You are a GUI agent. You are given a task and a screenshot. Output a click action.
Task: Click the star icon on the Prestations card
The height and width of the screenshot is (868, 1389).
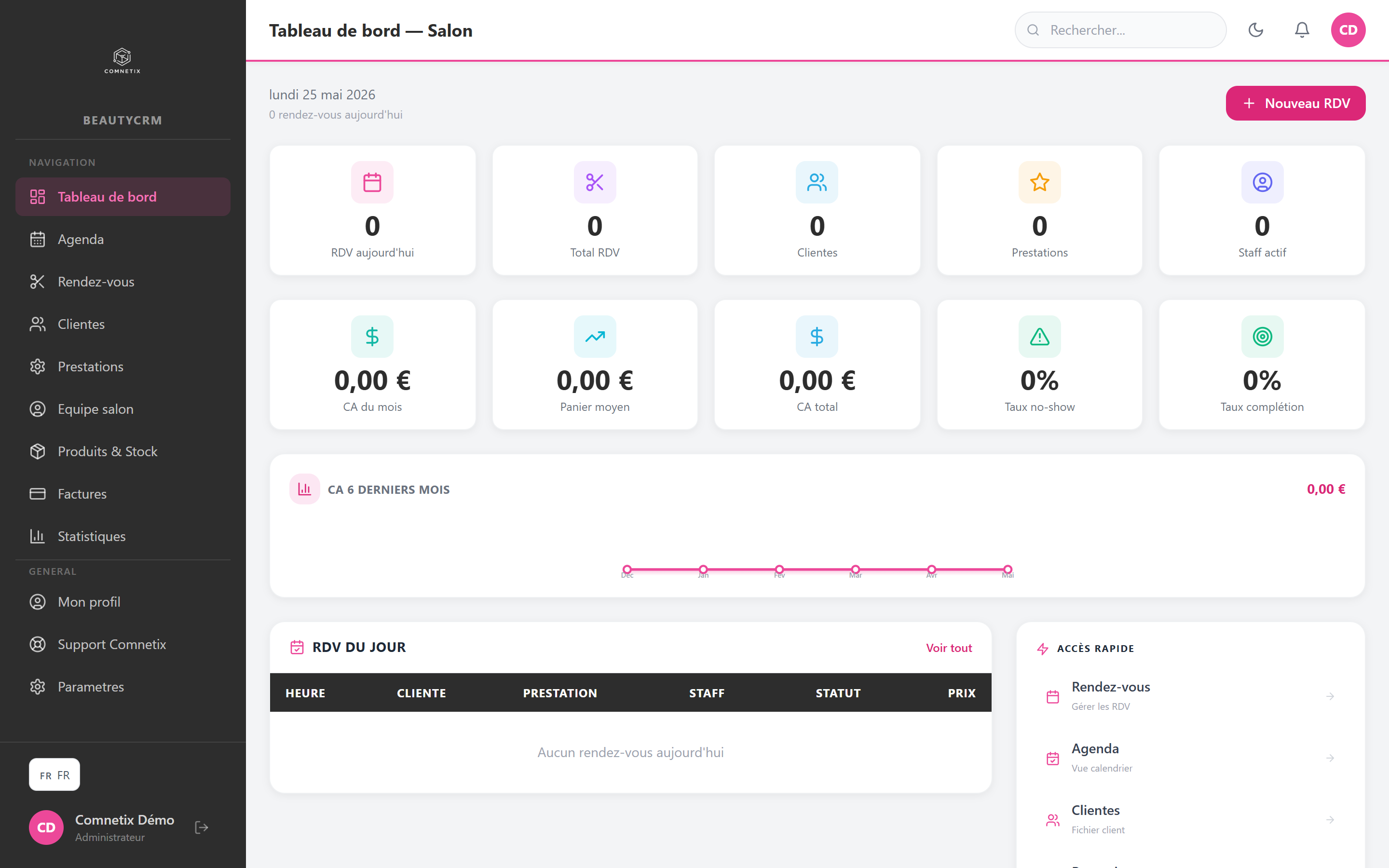point(1039,183)
